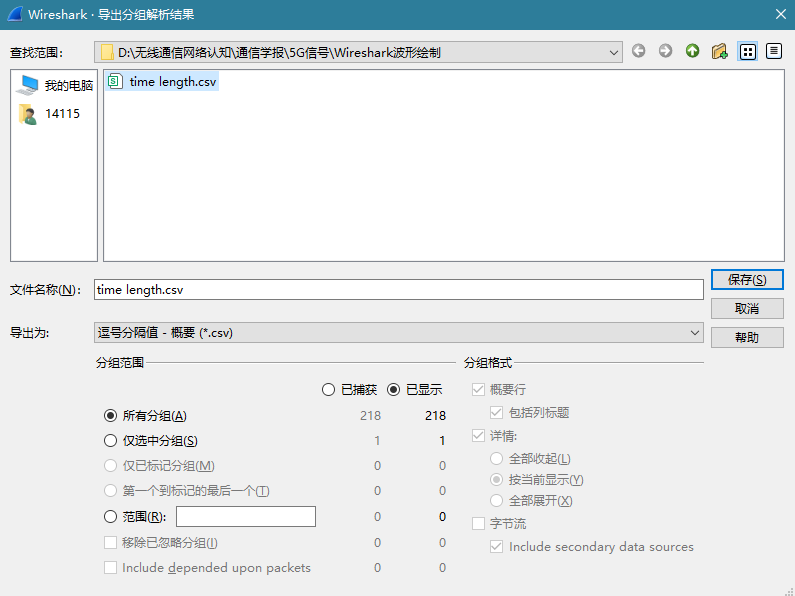Screen dimensions: 795x596
Task: Toggle the 详情 checkbox
Action: point(478,436)
